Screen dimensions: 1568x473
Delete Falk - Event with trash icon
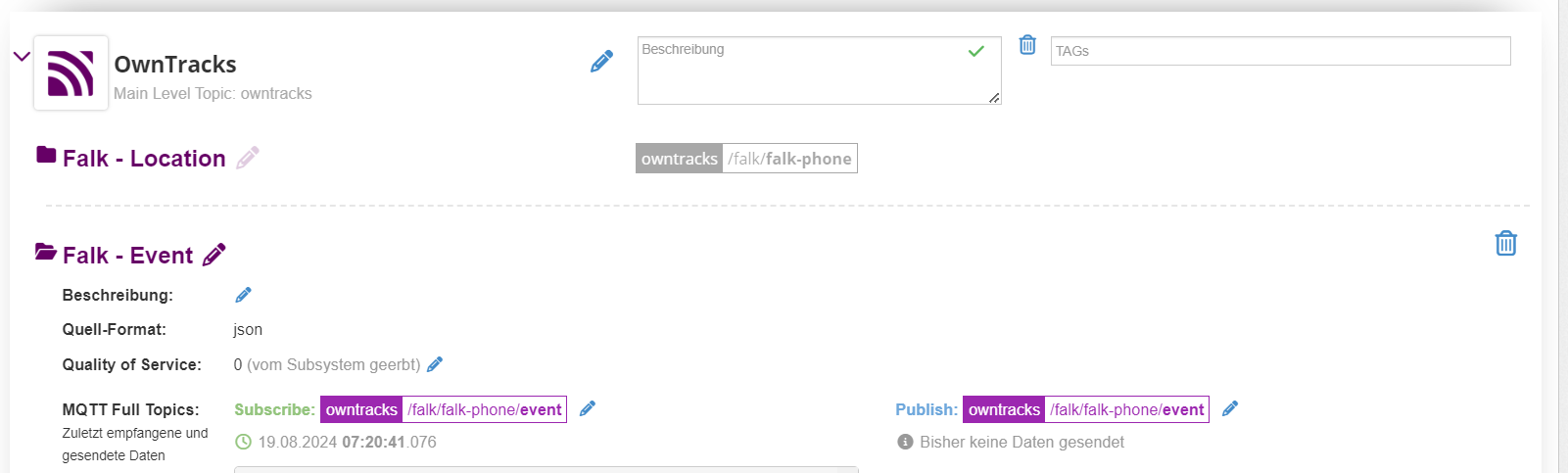click(1506, 243)
